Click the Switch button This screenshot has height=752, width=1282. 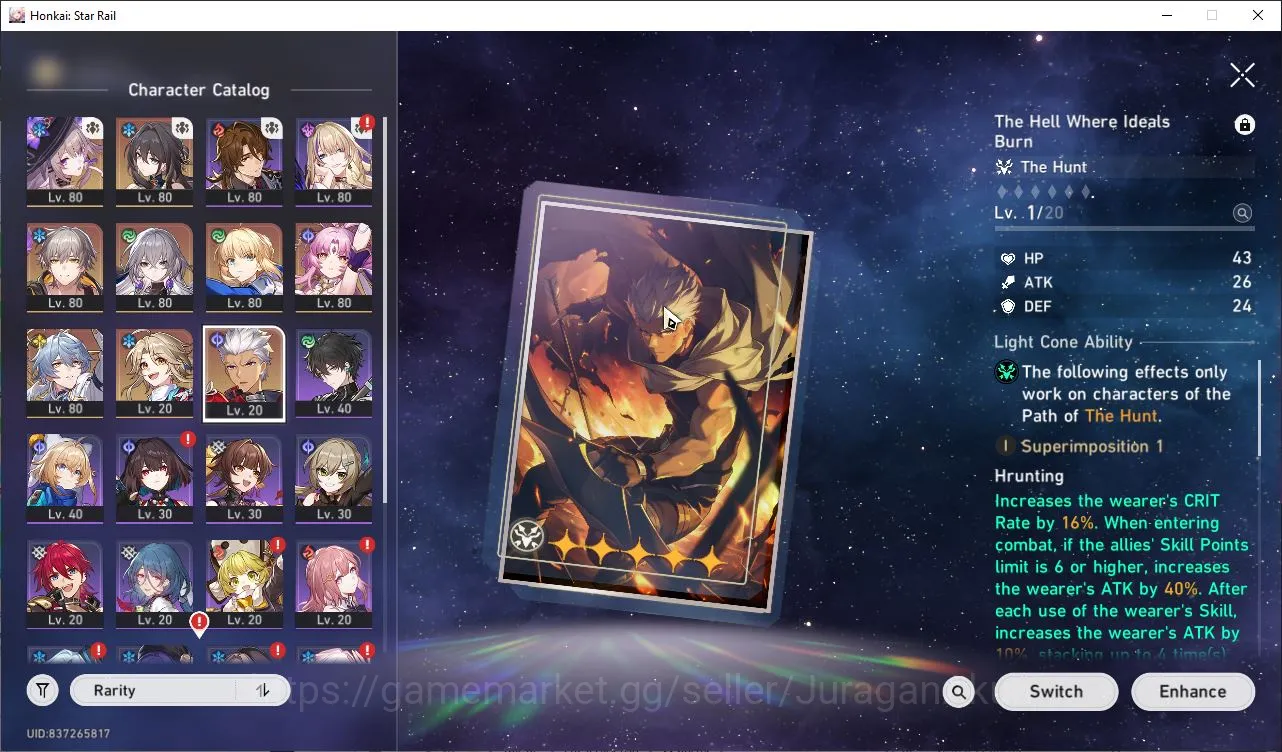[x=1056, y=691]
